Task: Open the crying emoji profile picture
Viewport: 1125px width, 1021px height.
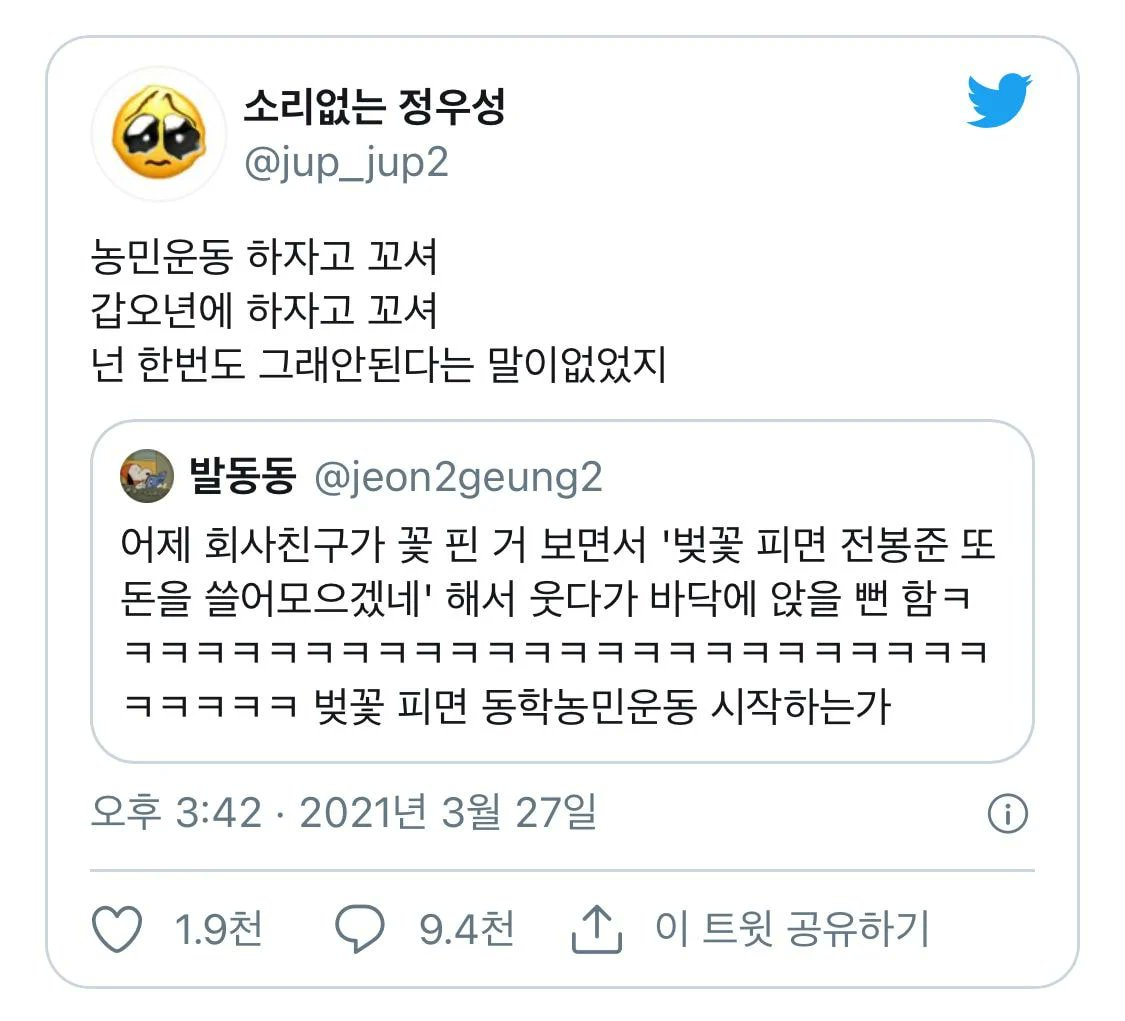Action: 159,133
